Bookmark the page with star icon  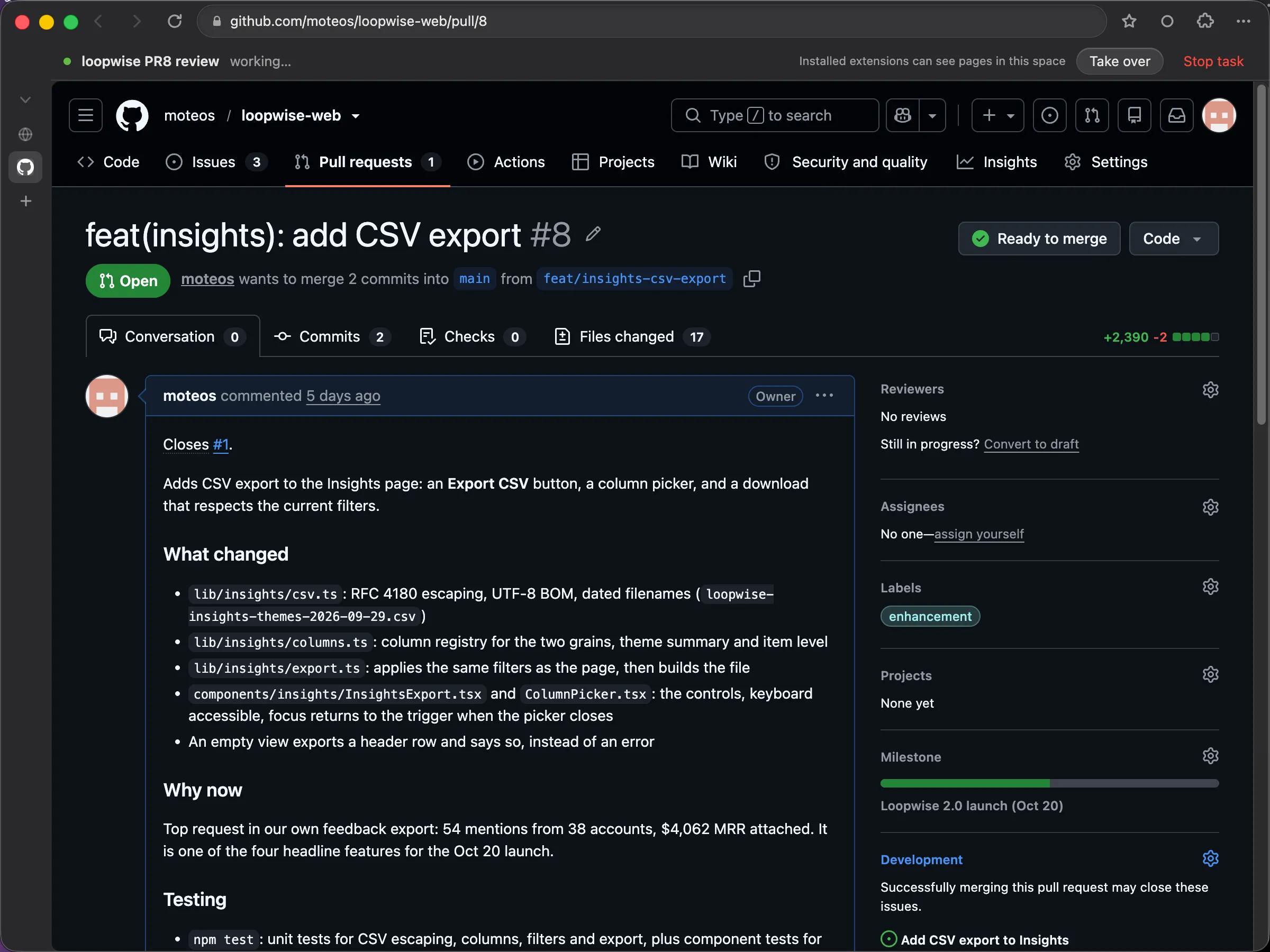(1129, 21)
